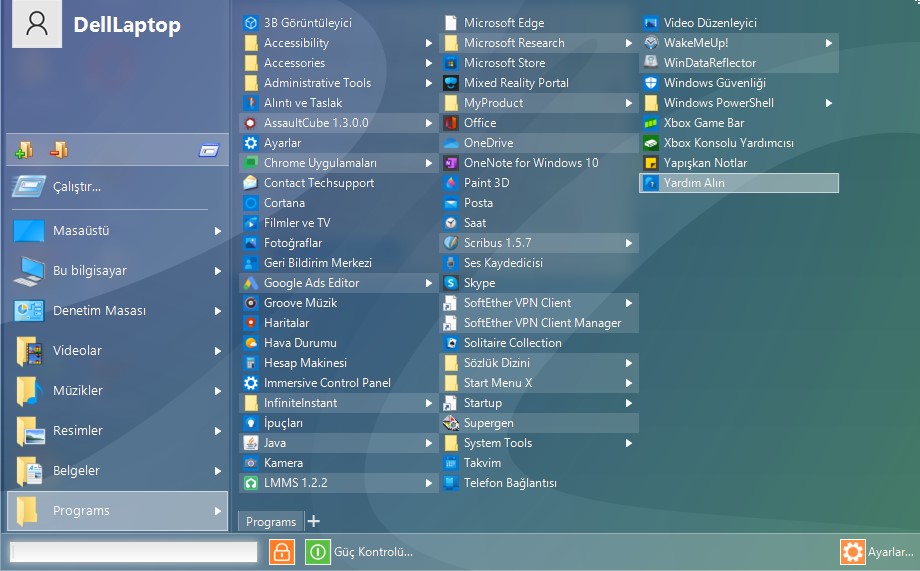The height and width of the screenshot is (571, 920).
Task: Launch Supergen icon
Action: [451, 423]
